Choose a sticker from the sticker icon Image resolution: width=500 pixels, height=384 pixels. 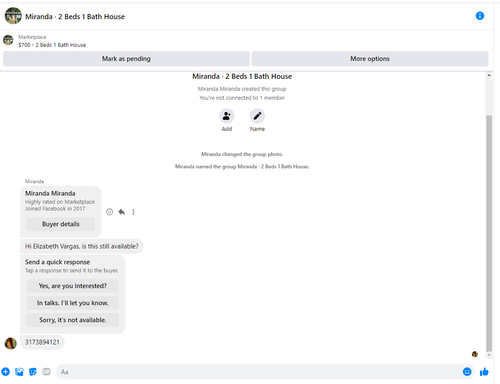tap(33, 371)
